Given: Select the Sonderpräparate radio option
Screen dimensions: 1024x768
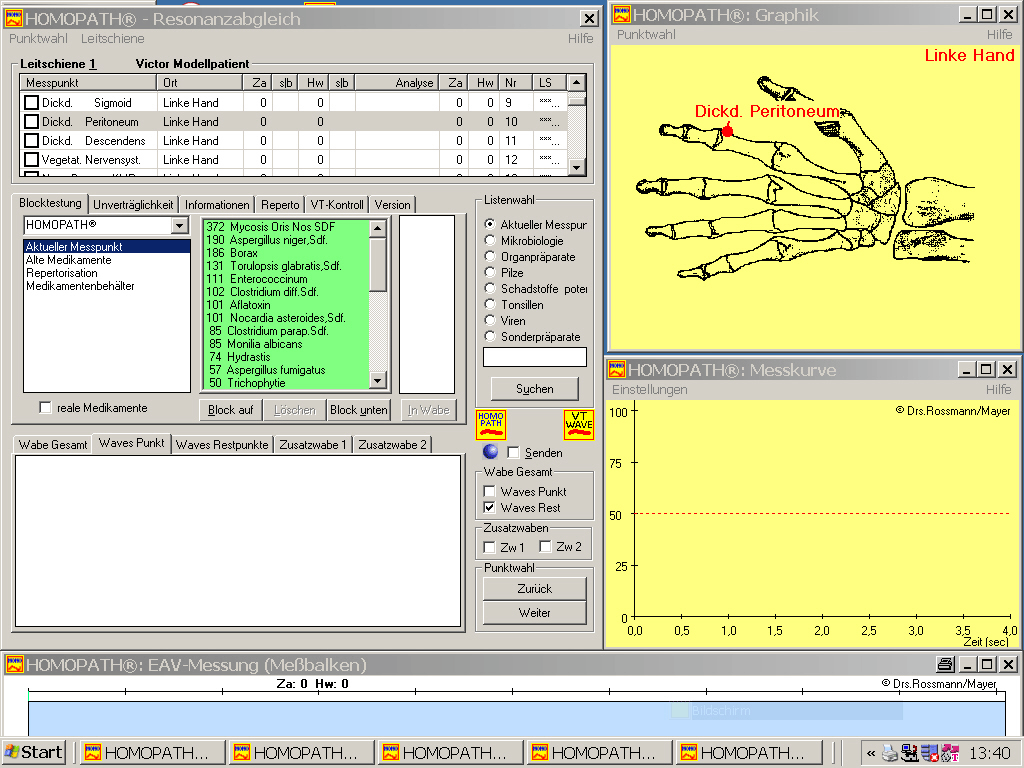Looking at the screenshot, I should click(490, 336).
